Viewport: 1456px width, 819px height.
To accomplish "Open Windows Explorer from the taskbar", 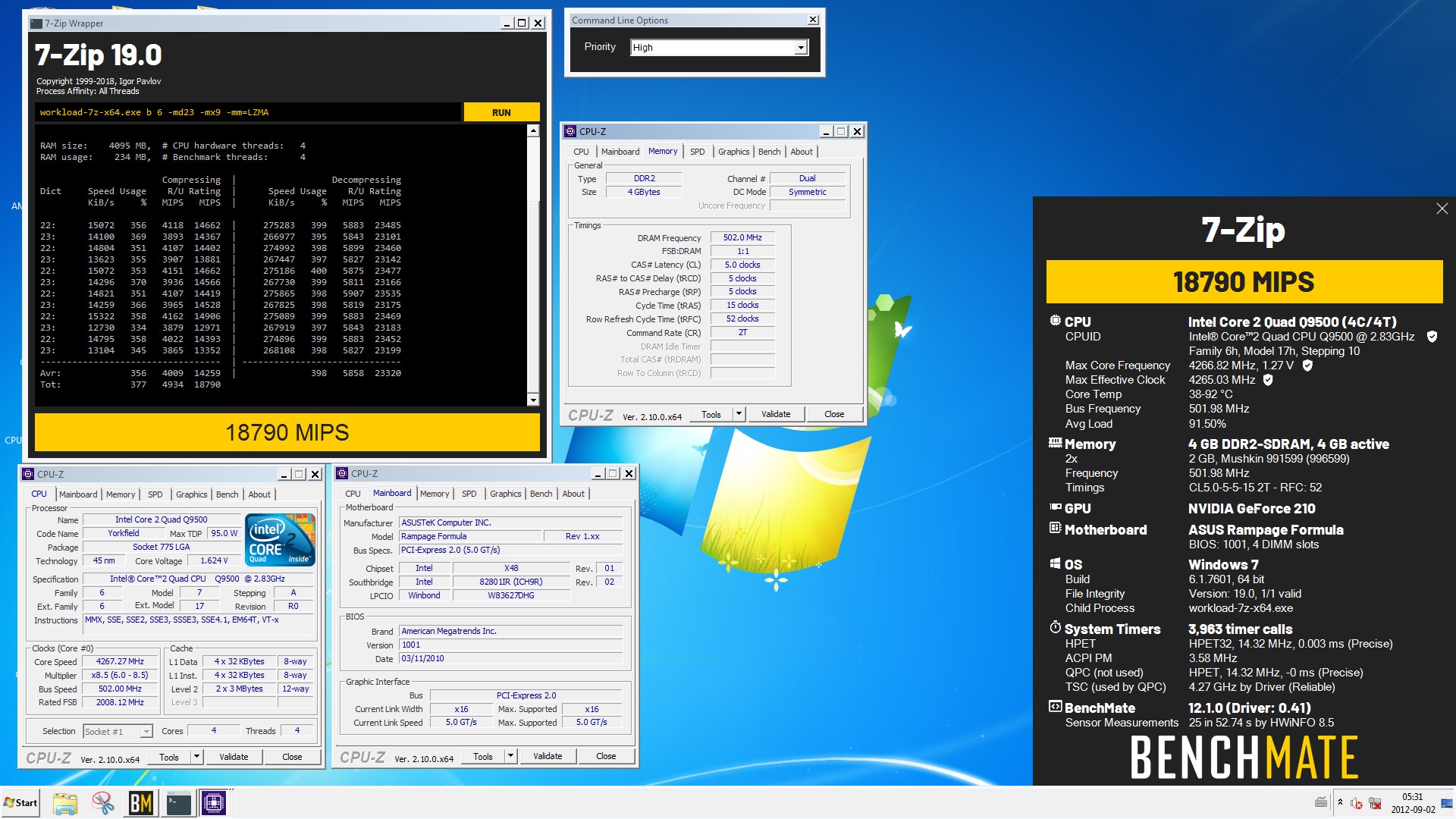I will pyautogui.click(x=64, y=803).
